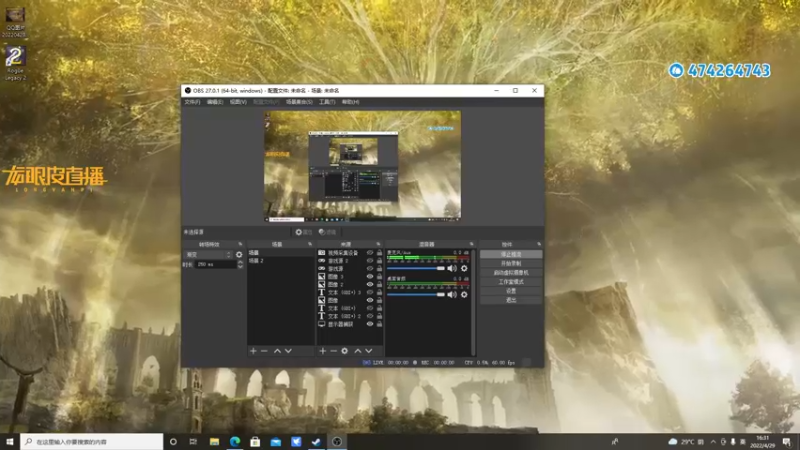Click the mixer panel vertical scrollbar
The height and width of the screenshot is (450, 800).
coord(473,303)
